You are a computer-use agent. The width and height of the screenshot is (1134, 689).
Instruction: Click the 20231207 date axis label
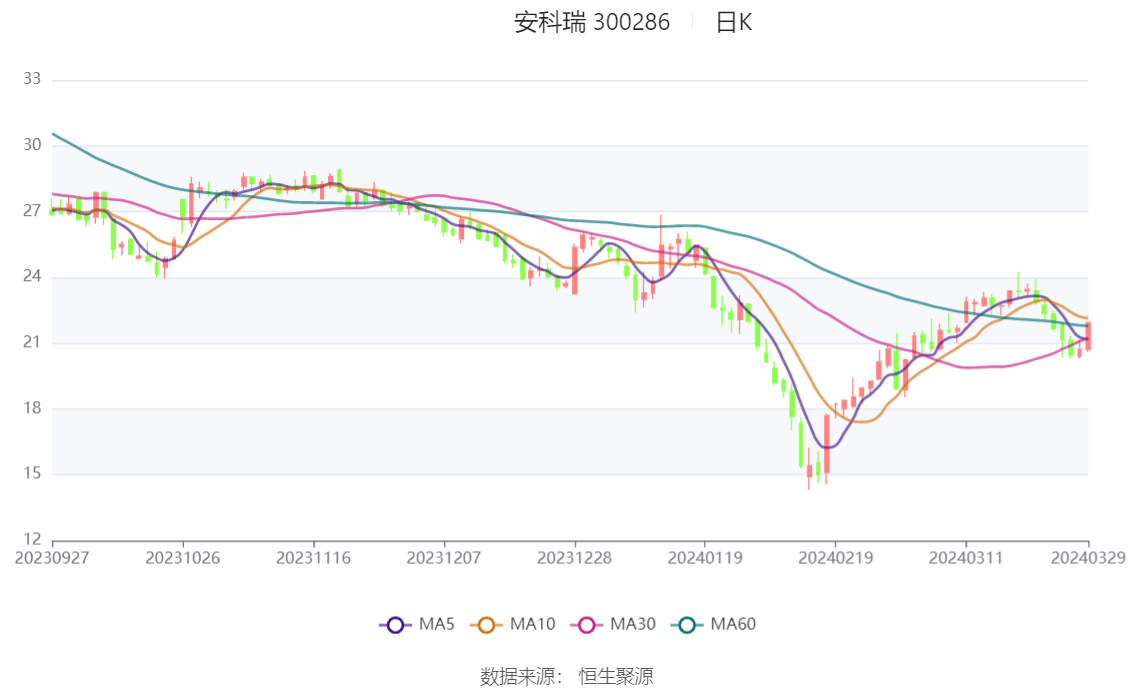pos(443,558)
